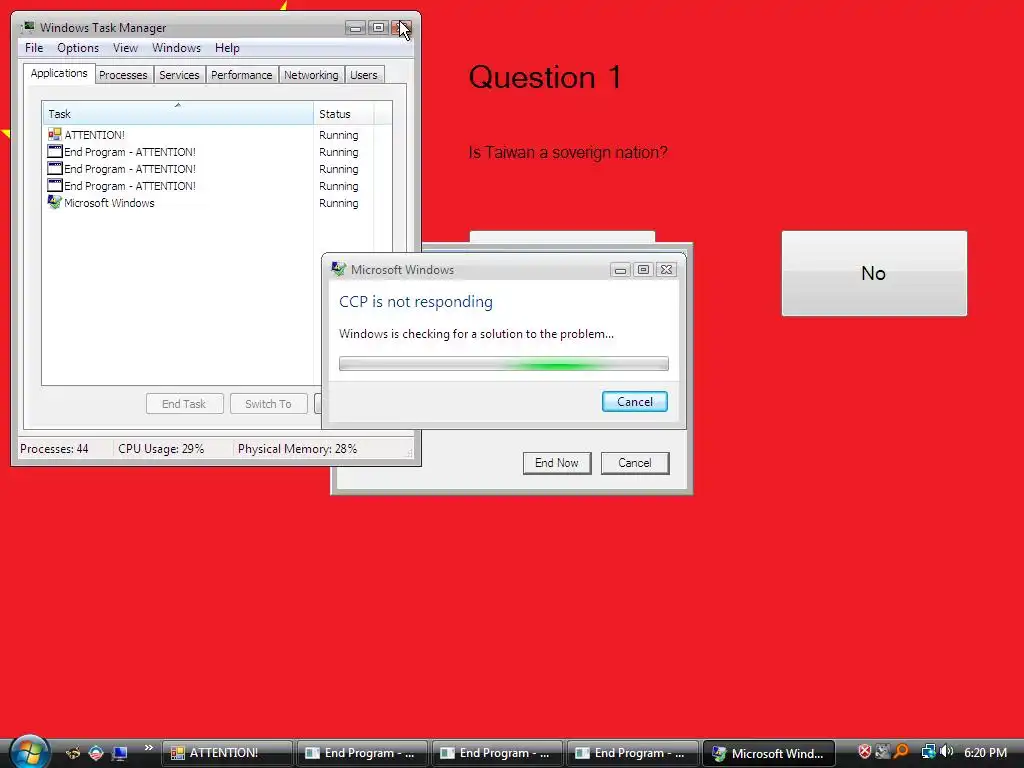Switch to the Users tab
Viewport: 1024px width, 768px height.
tap(363, 75)
